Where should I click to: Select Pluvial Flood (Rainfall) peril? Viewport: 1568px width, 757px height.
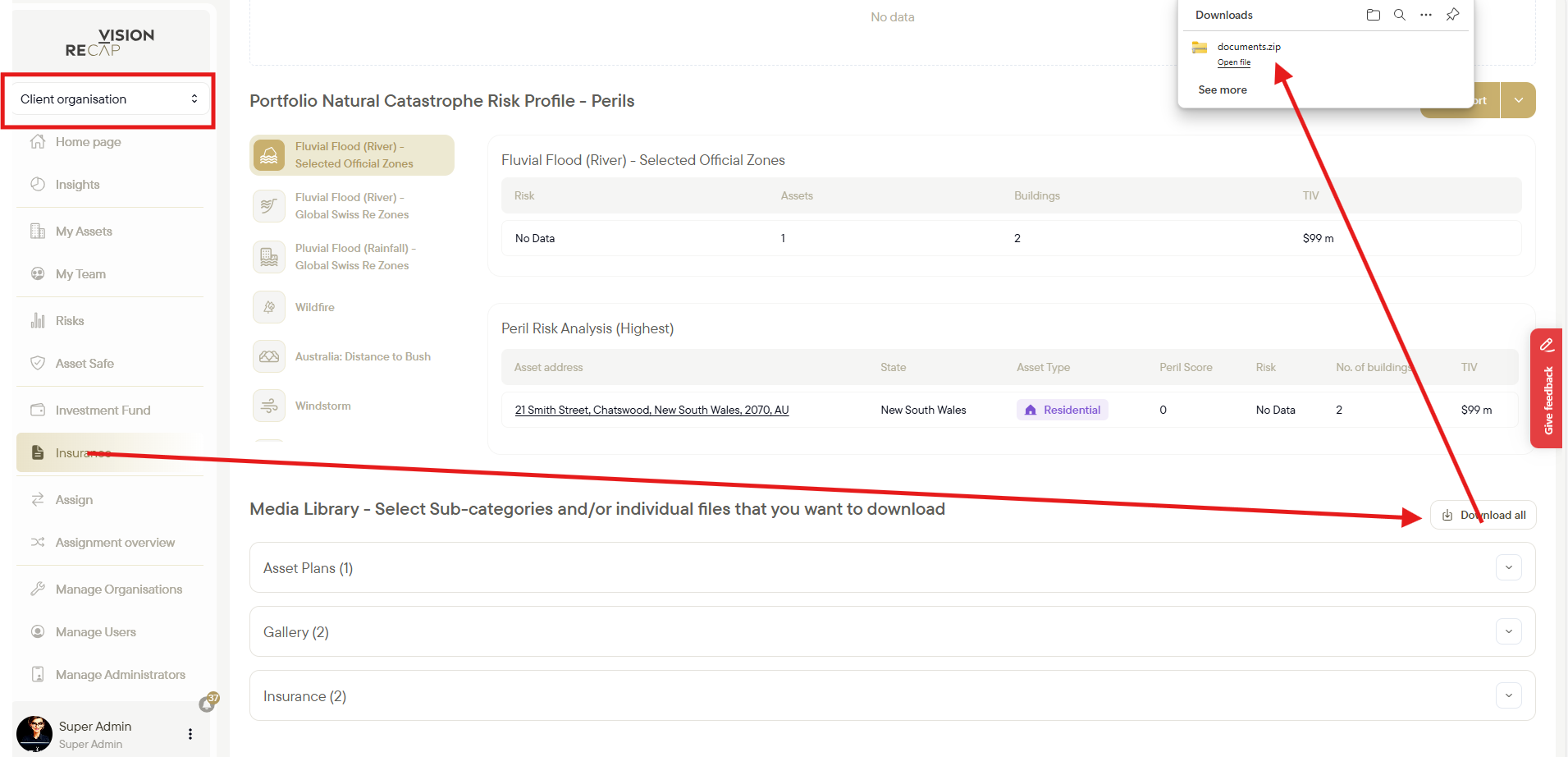[x=352, y=257]
